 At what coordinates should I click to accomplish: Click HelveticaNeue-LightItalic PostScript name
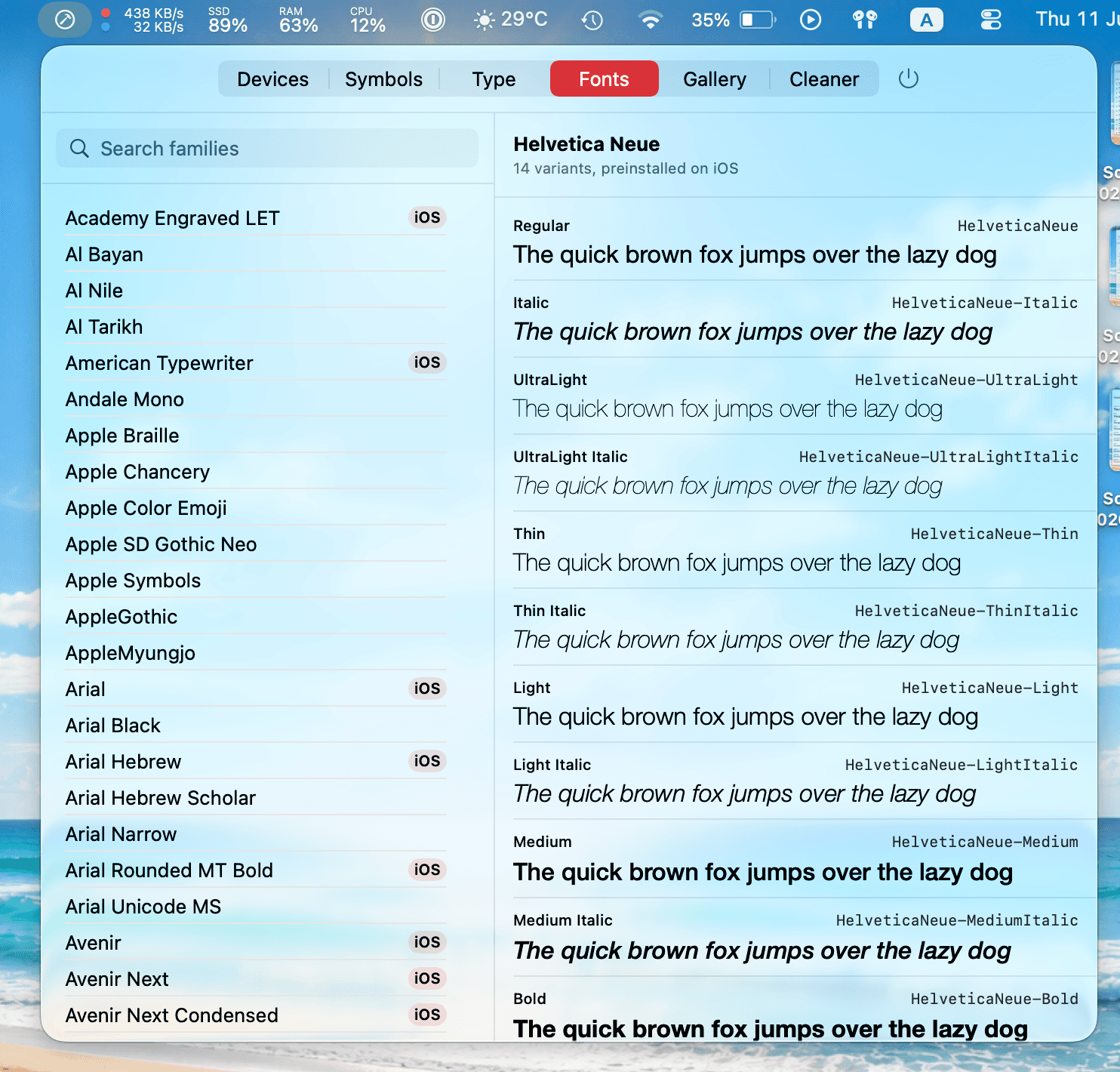pyautogui.click(x=962, y=765)
